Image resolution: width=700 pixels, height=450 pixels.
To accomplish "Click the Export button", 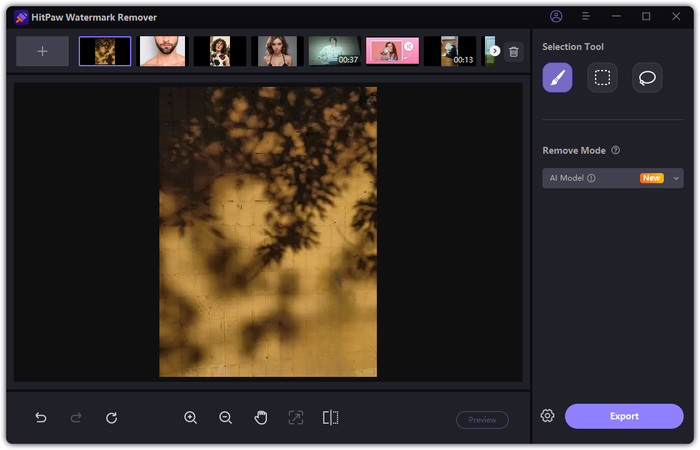I will pyautogui.click(x=624, y=416).
